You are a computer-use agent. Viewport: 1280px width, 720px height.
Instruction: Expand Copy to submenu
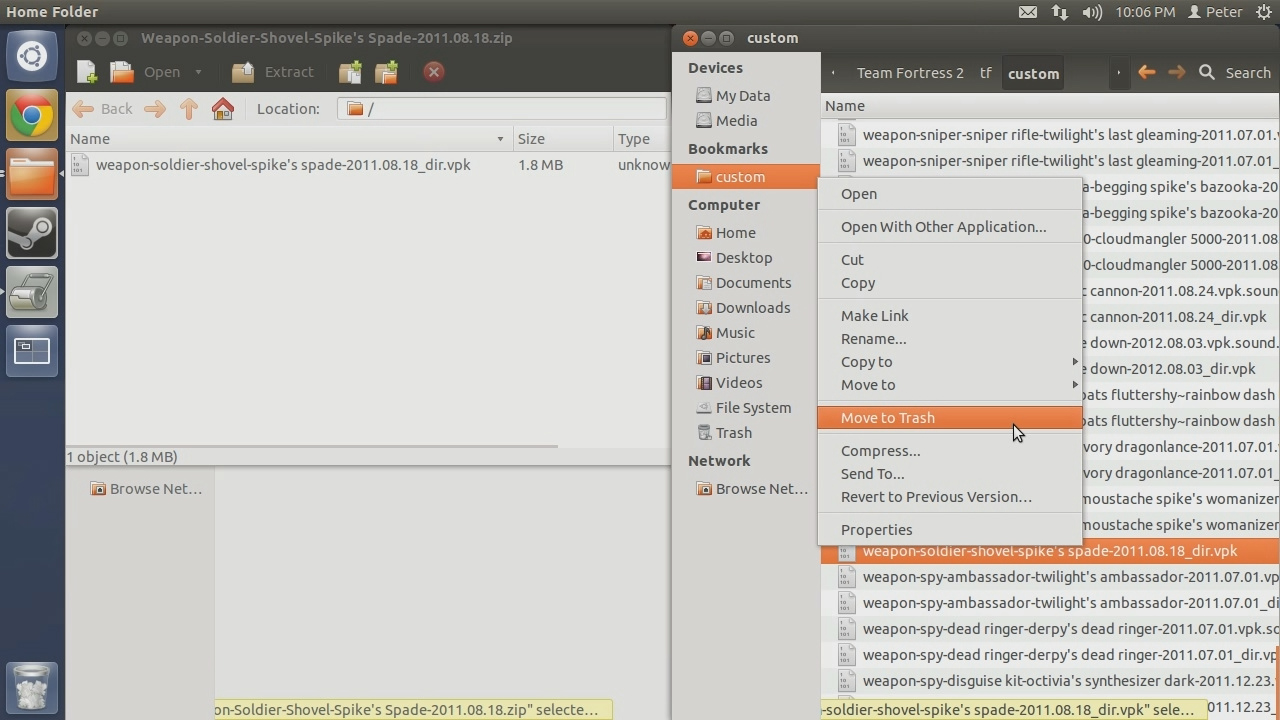click(949, 362)
